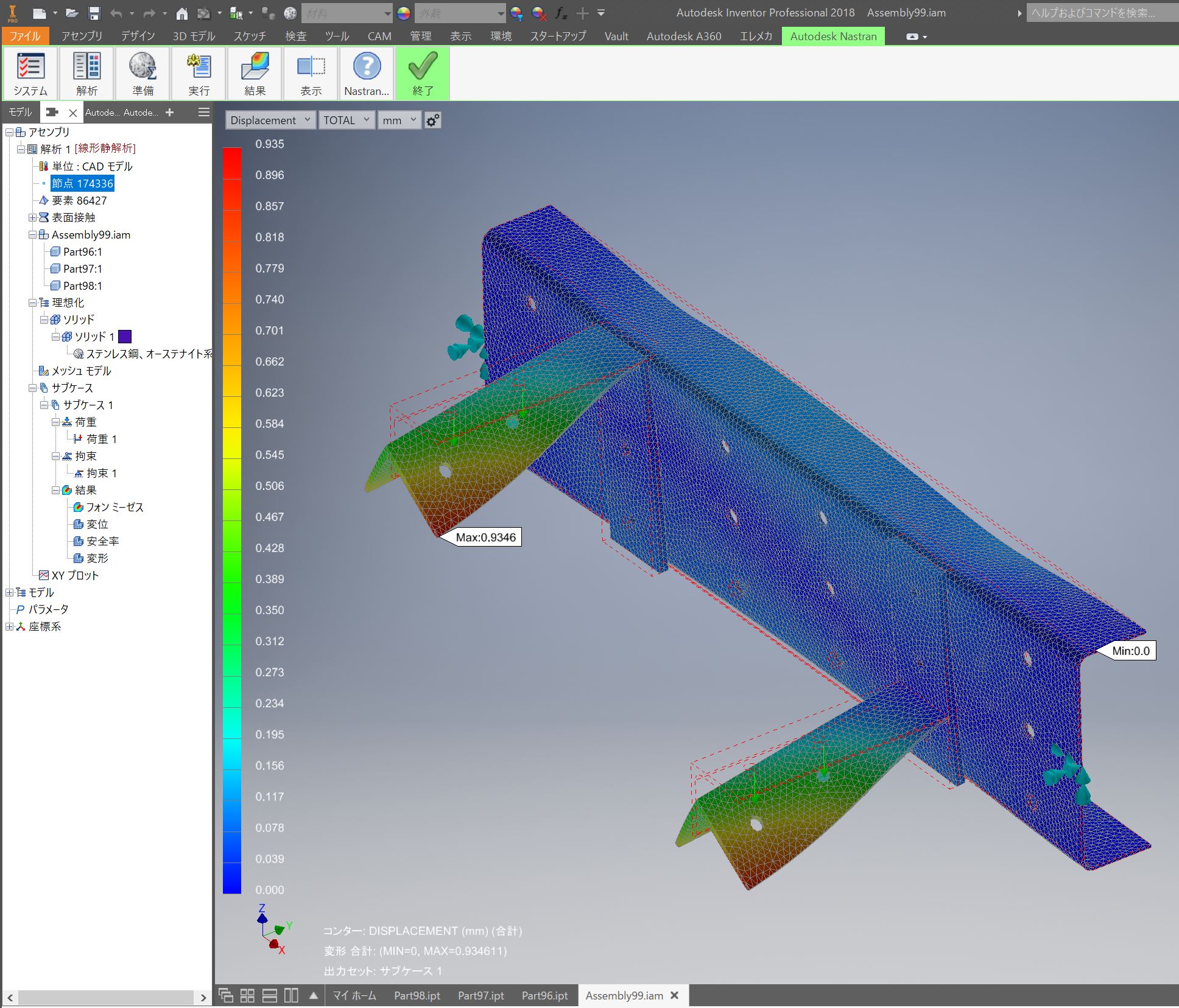The image size is (1179, 1008).
Task: Click the clear appearance override icon
Action: point(538,13)
